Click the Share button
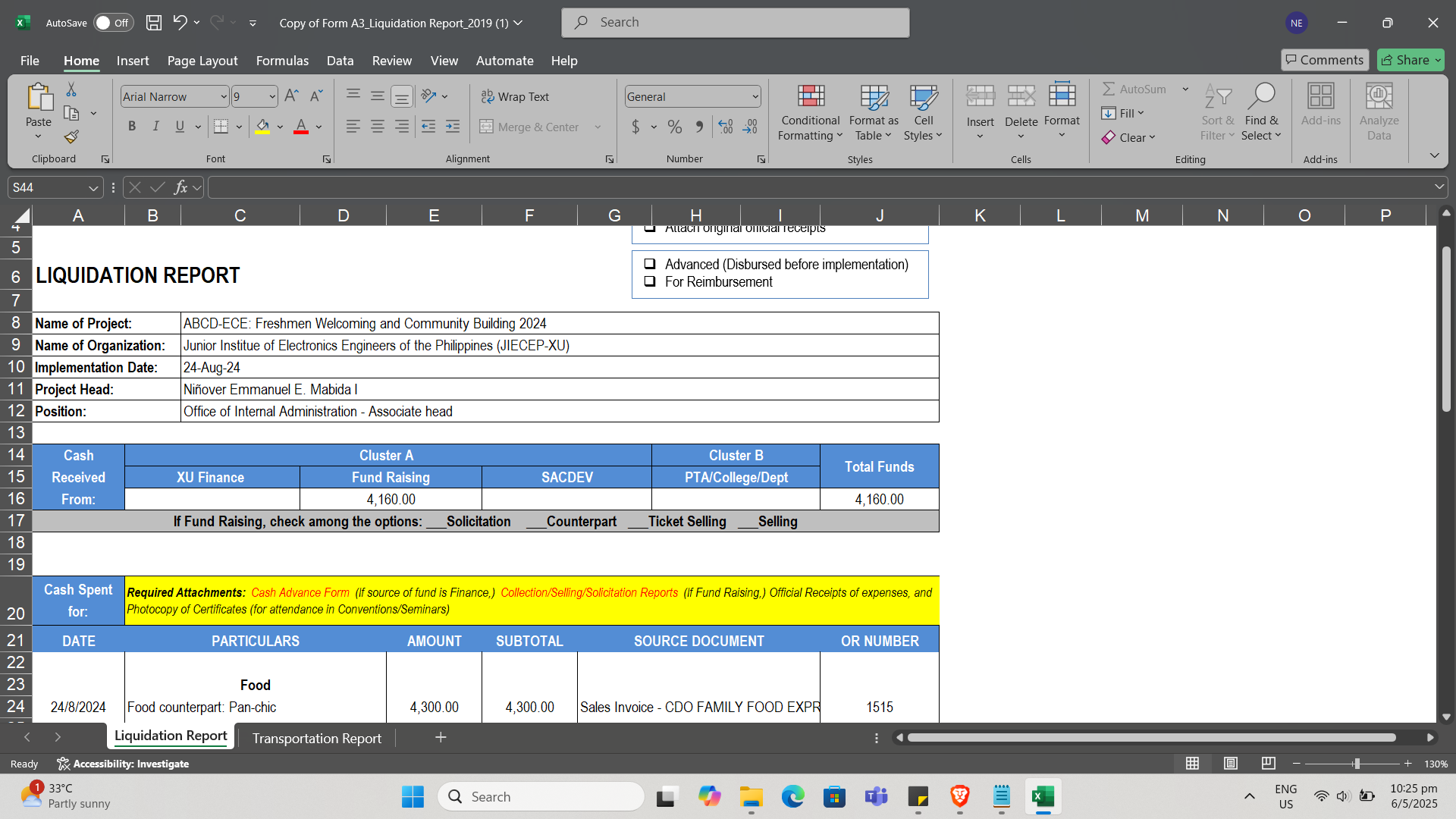 click(x=1410, y=60)
